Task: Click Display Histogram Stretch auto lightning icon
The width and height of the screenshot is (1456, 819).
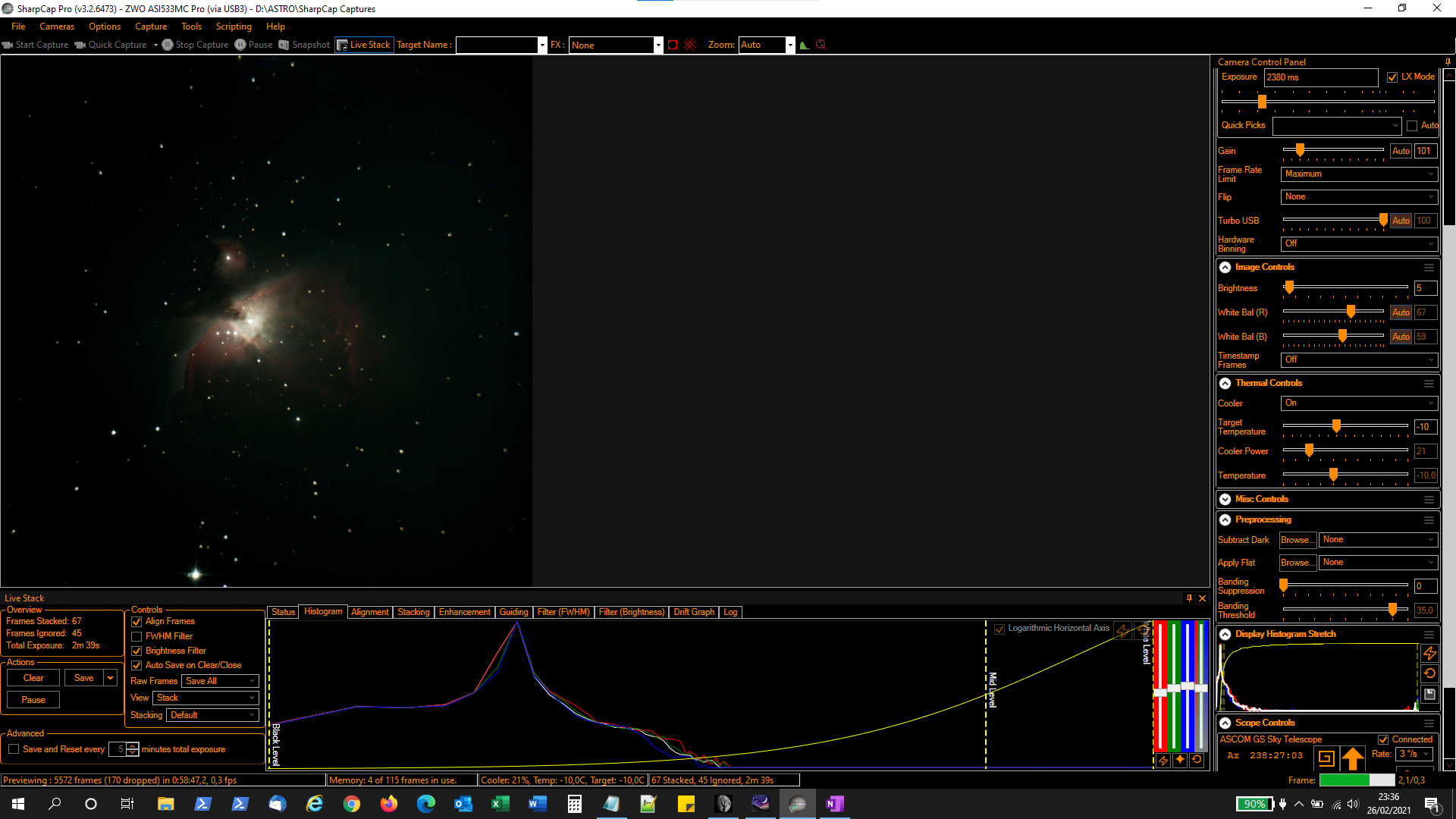Action: pyautogui.click(x=1429, y=652)
